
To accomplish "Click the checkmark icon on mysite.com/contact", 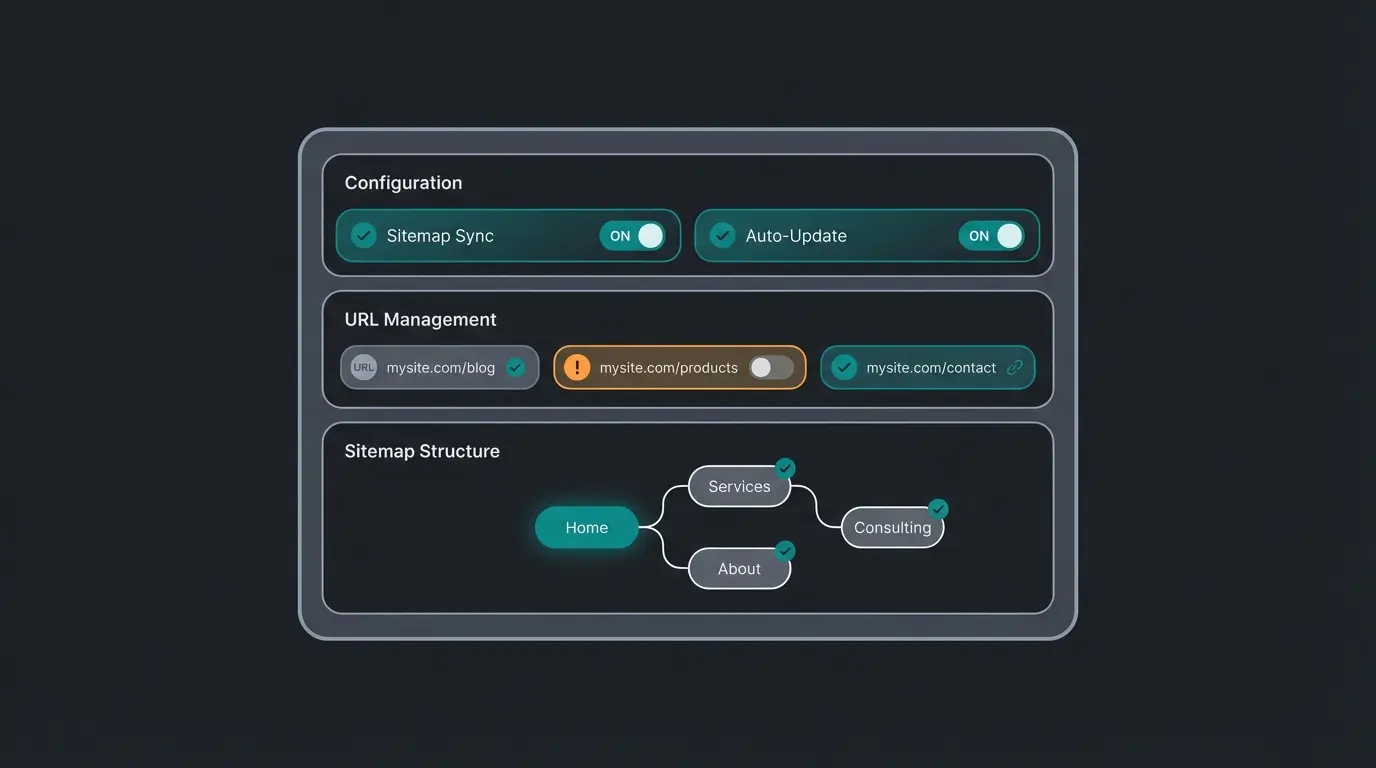I will tap(844, 367).
